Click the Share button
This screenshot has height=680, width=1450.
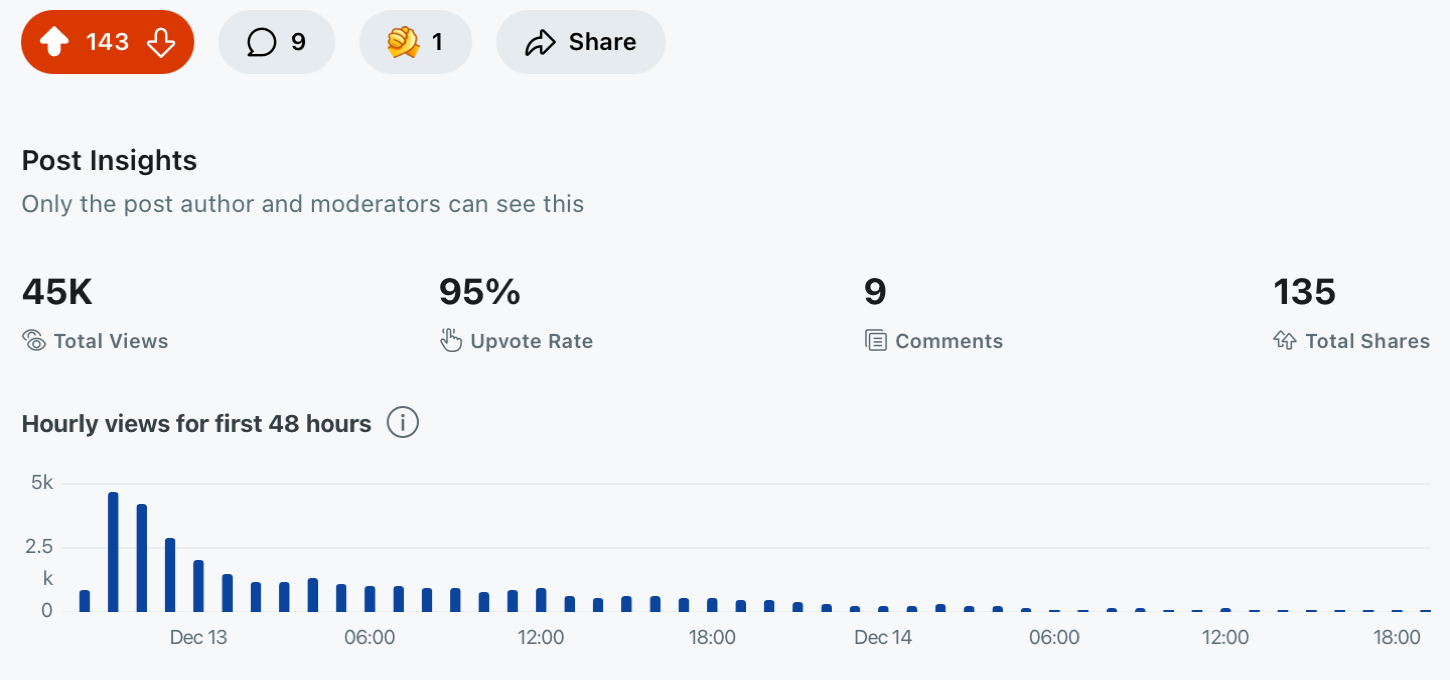pyautogui.click(x=581, y=42)
